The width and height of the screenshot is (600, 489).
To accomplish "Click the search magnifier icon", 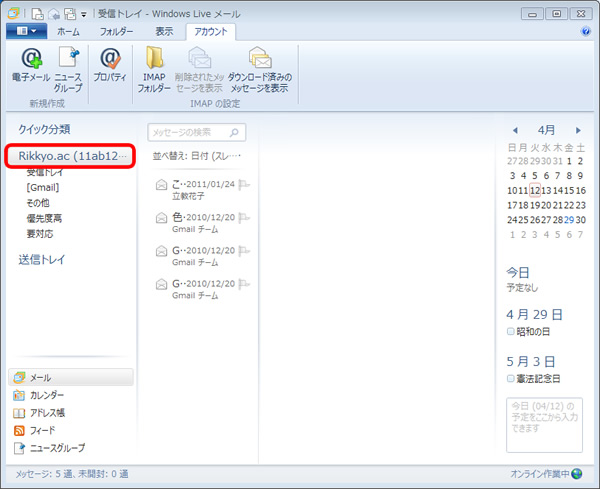I will (234, 132).
